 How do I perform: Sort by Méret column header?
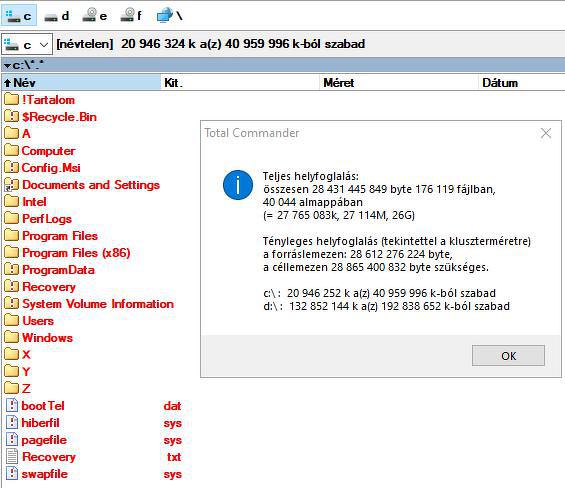(399, 83)
